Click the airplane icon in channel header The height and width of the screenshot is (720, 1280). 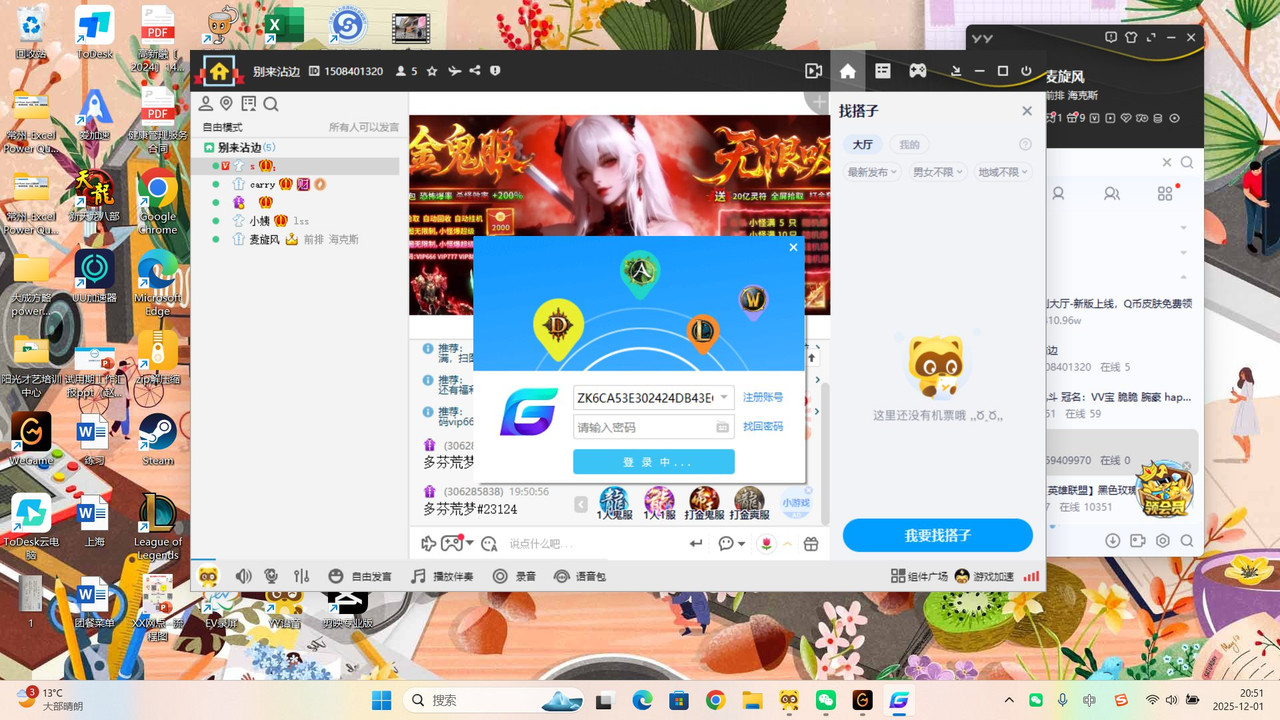coord(454,71)
